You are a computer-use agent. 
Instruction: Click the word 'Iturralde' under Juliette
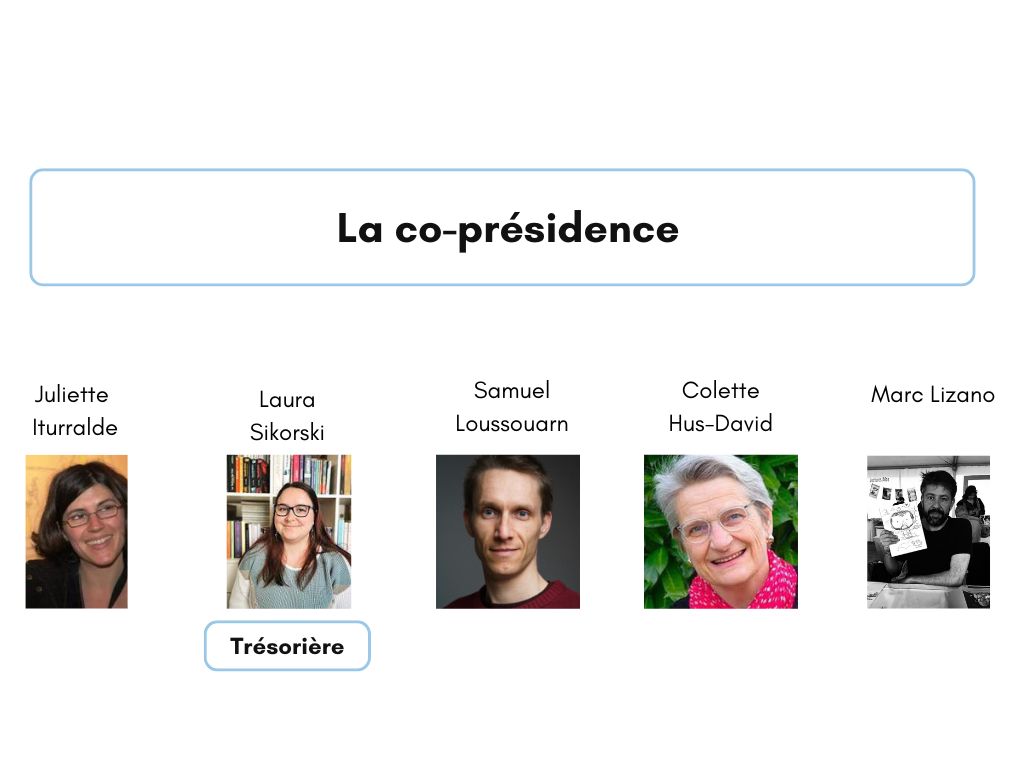tap(74, 428)
